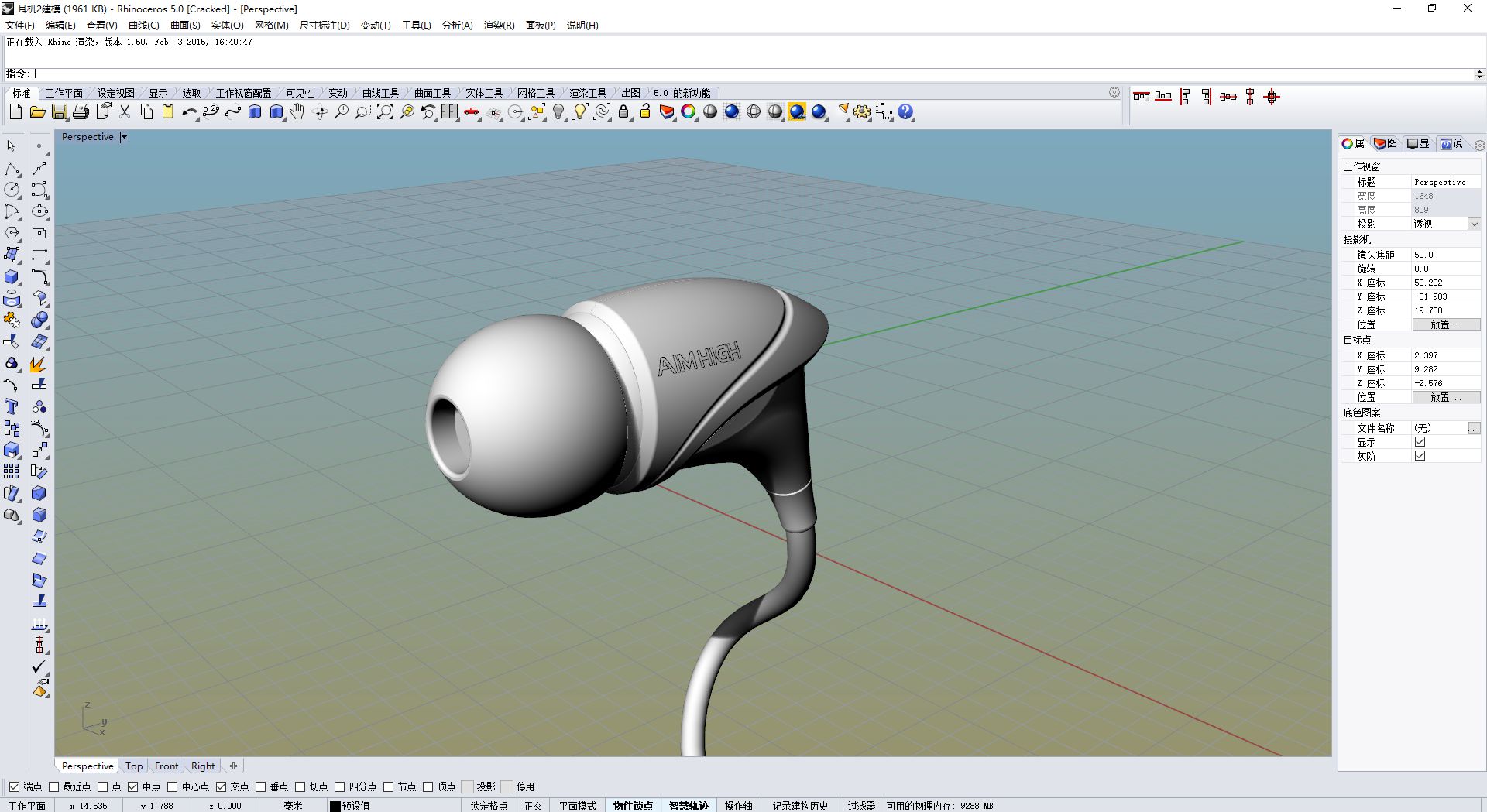Enable the 点 object snap checkbox
This screenshot has width=1487, height=812.
click(x=103, y=786)
